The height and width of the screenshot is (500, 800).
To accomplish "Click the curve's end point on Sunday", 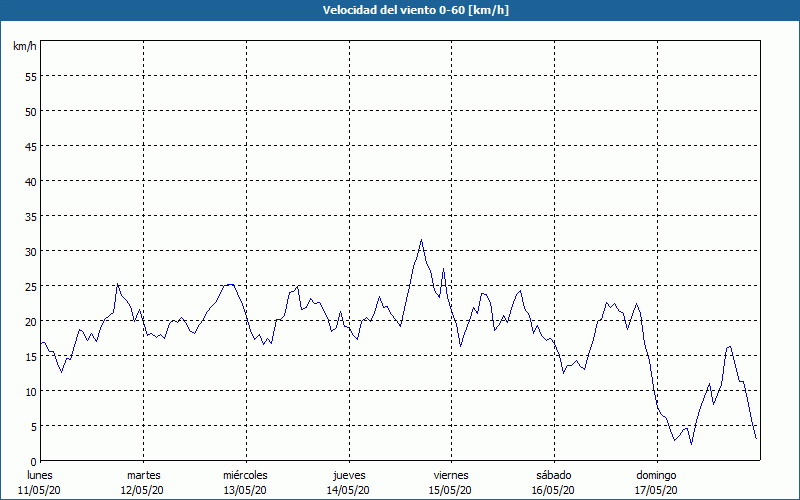I will pyautogui.click(x=756, y=438).
